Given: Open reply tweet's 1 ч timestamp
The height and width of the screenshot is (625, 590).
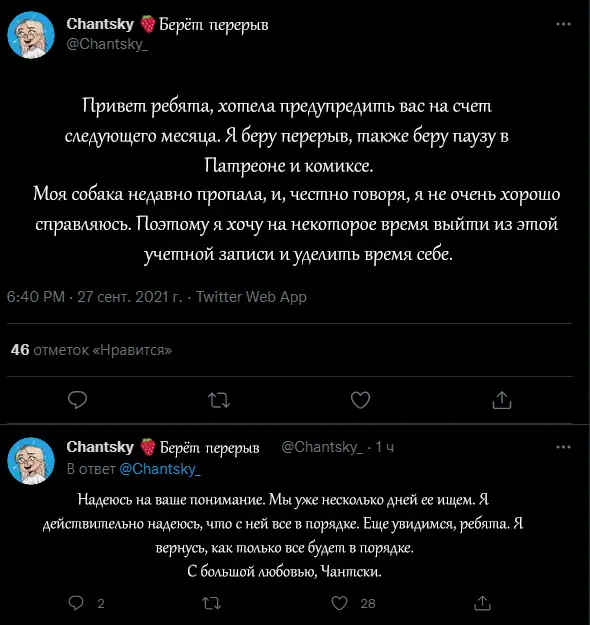Looking at the screenshot, I should click(x=384, y=447).
